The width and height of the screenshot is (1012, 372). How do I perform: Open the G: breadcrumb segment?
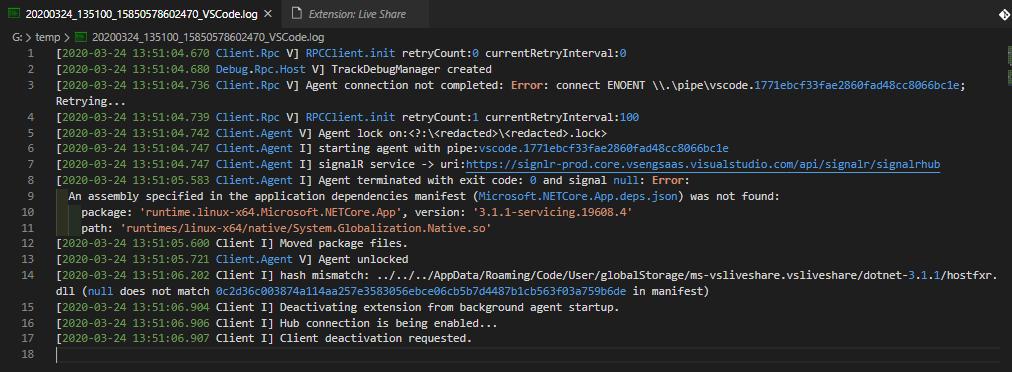click(17, 37)
